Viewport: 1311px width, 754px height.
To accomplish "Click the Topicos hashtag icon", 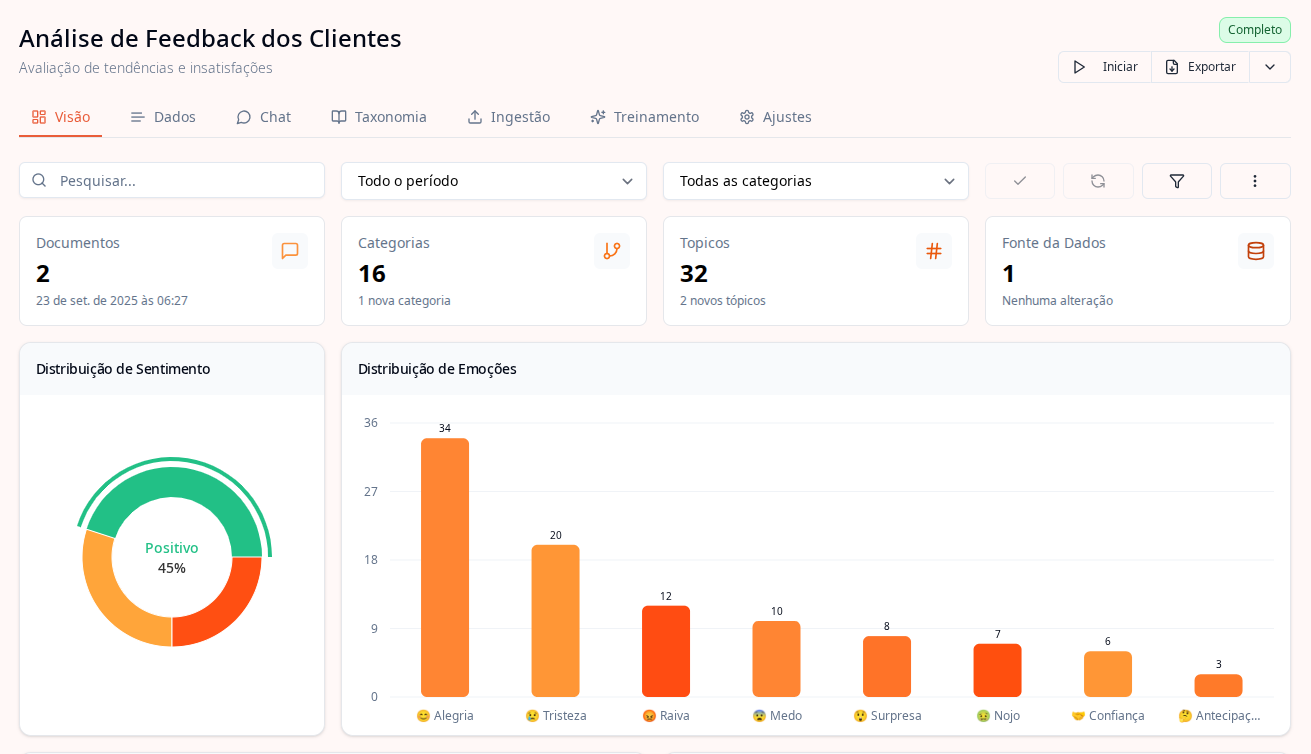I will tap(934, 251).
